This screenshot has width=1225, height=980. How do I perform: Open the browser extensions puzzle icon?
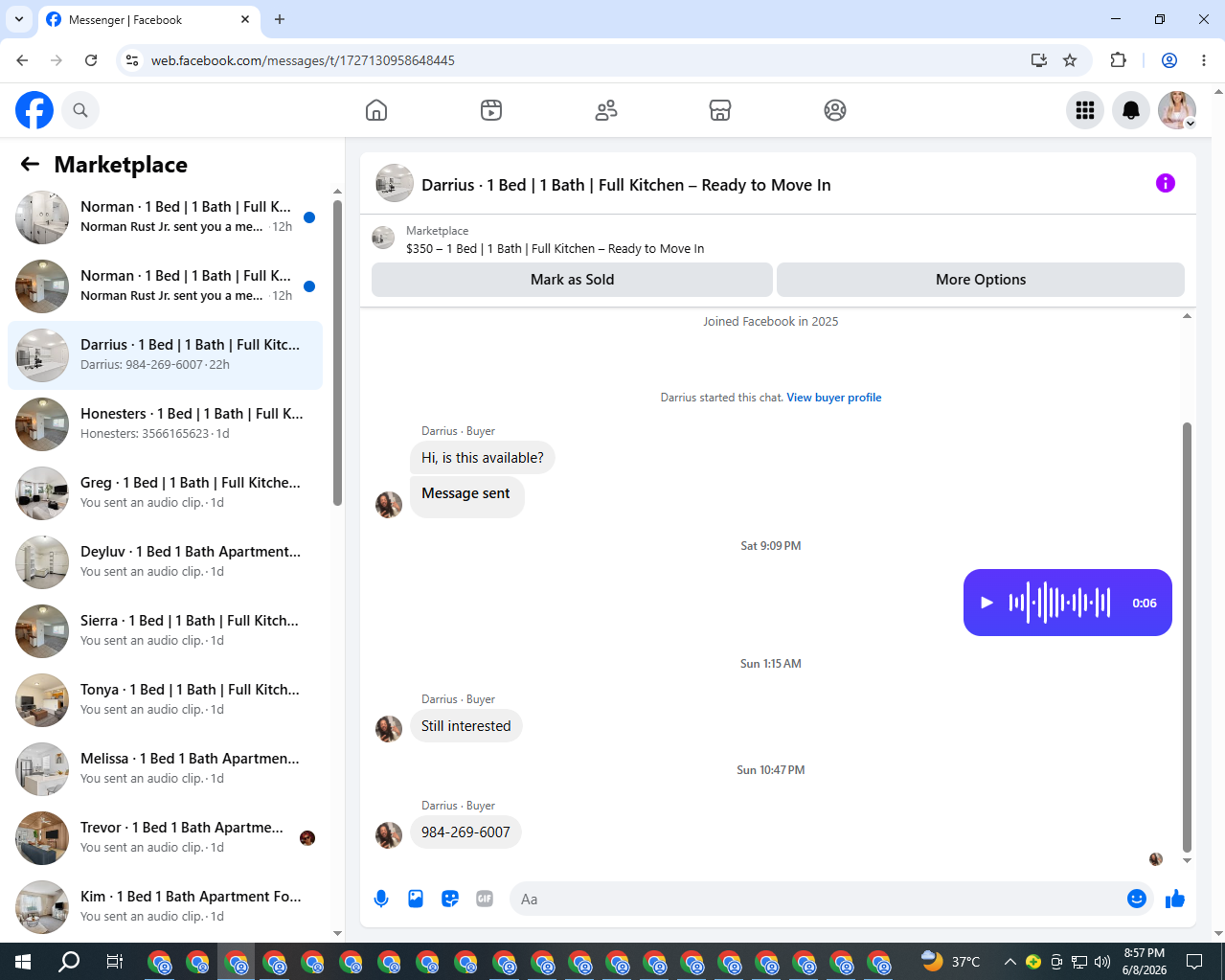[x=1118, y=60]
